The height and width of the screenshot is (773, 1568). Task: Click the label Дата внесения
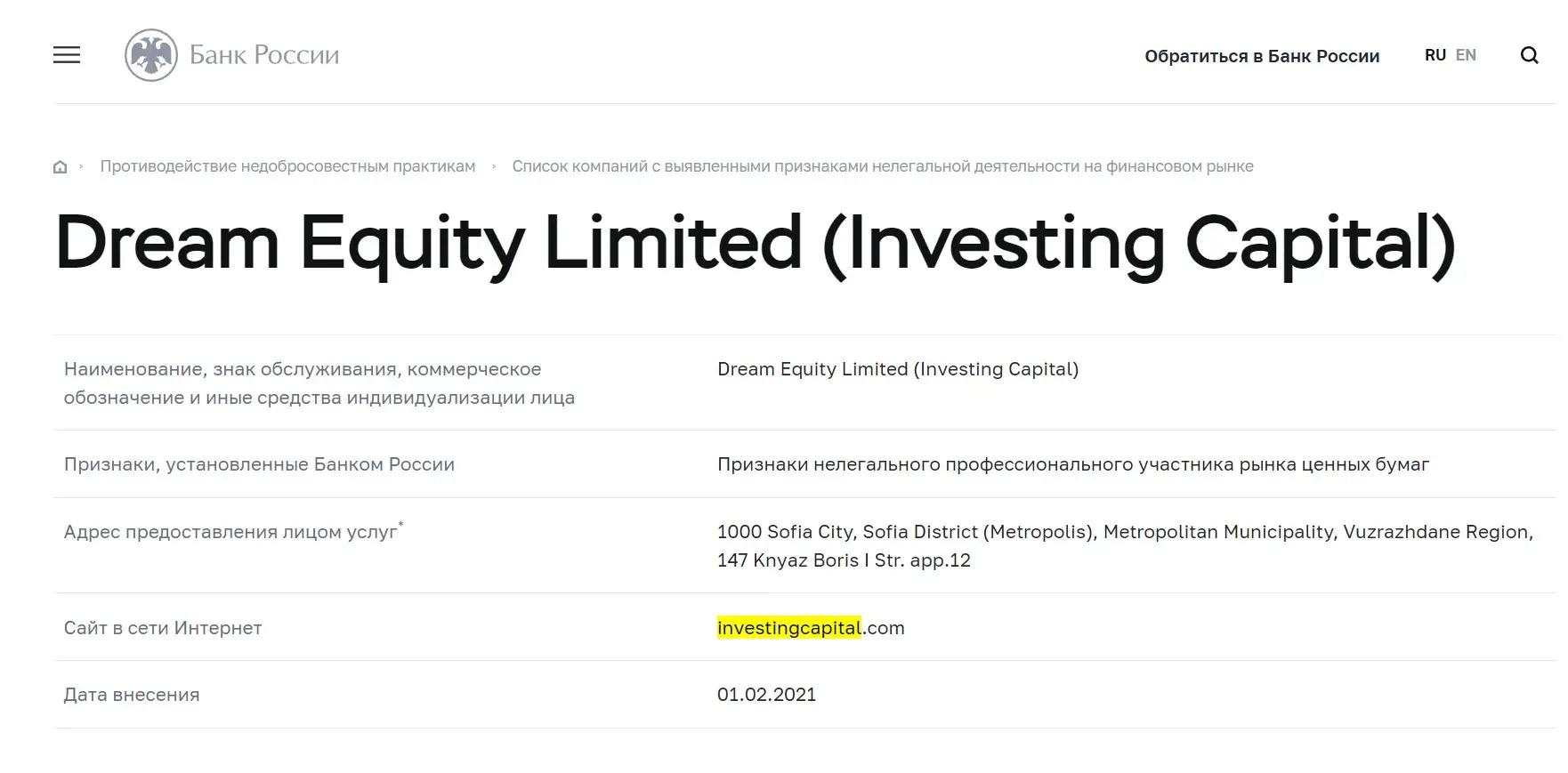132,694
